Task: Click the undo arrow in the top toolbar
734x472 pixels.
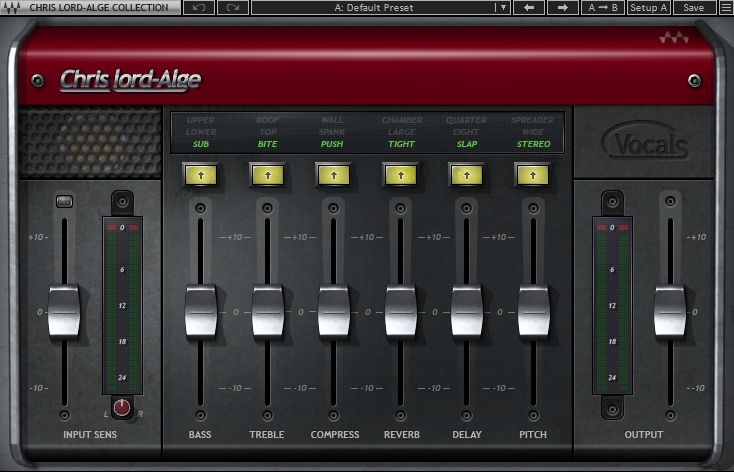Action: (x=198, y=8)
